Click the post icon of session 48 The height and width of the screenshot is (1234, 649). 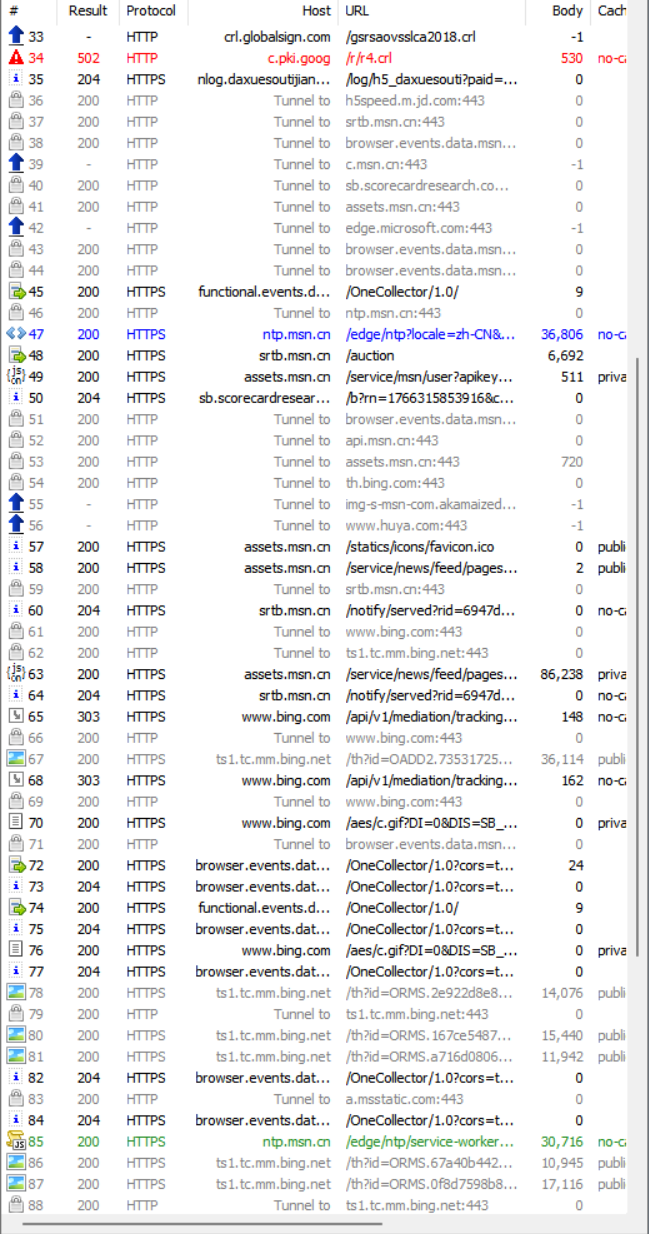[x=16, y=356]
